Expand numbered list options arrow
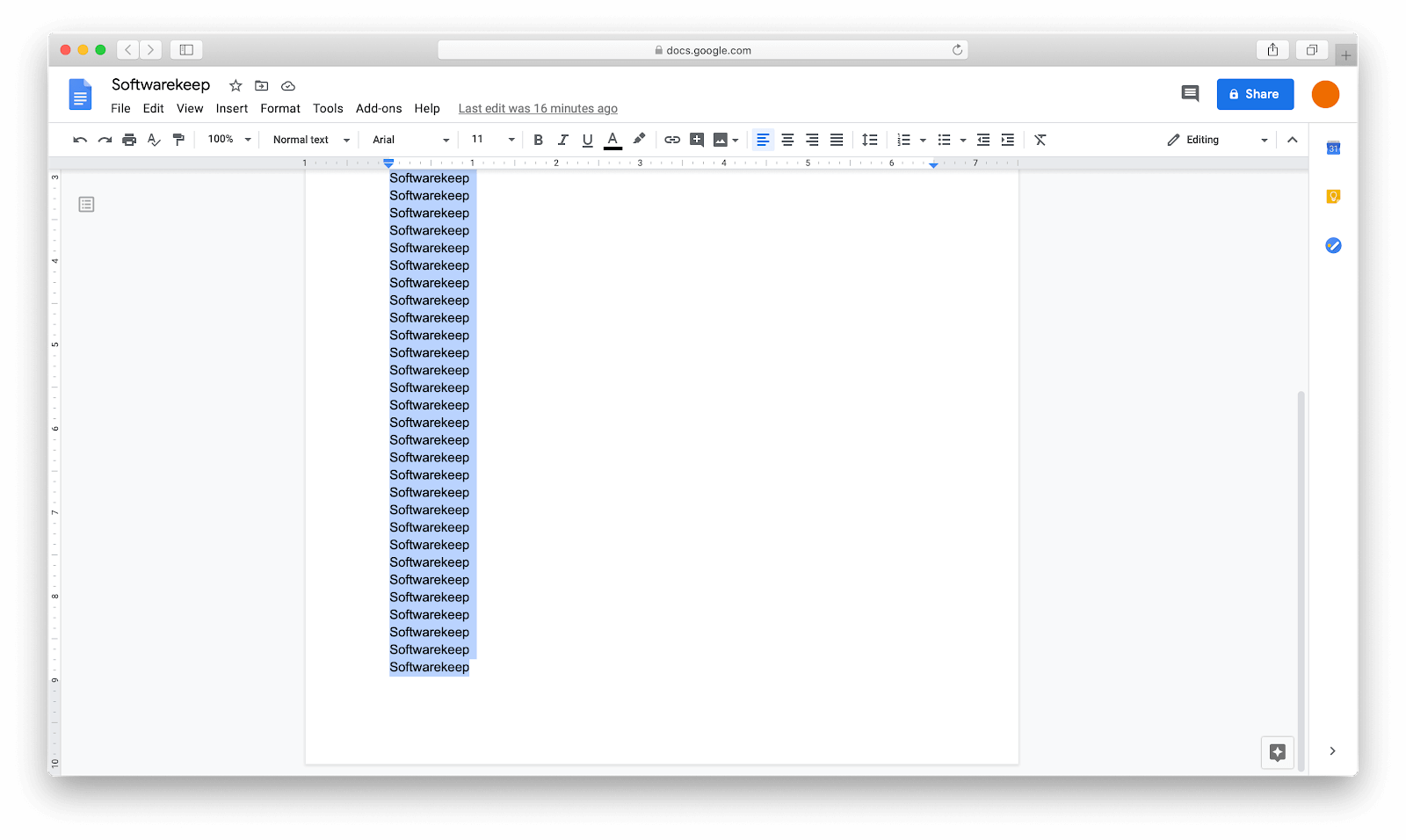1406x840 pixels. pyautogui.click(x=923, y=140)
